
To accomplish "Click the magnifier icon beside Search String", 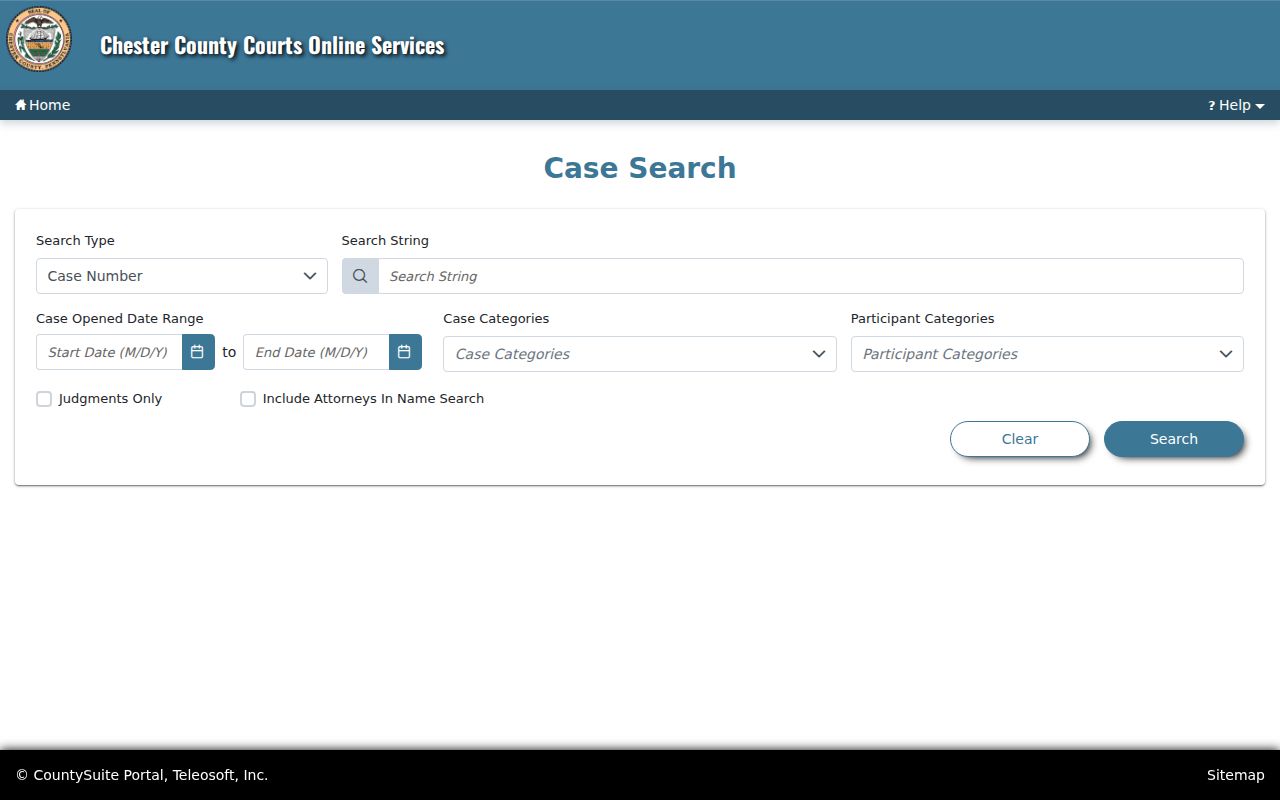I will click(x=360, y=276).
